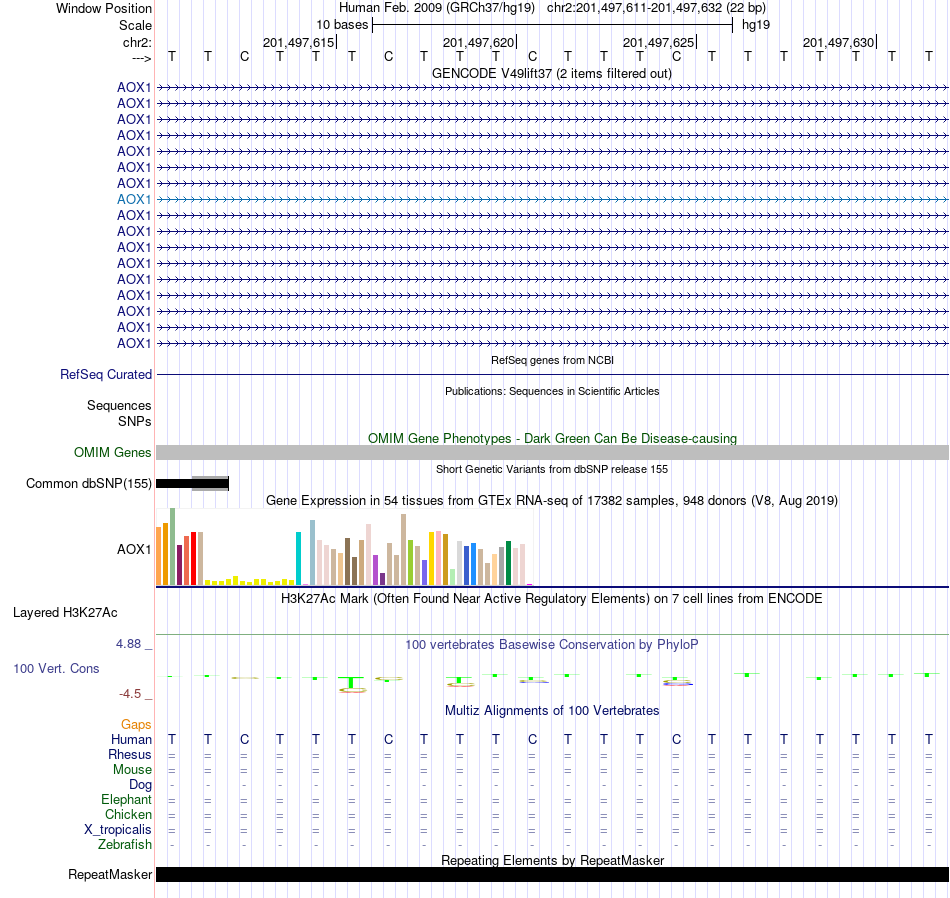Select the Mouse species row label
The image size is (950, 898).
click(132, 770)
